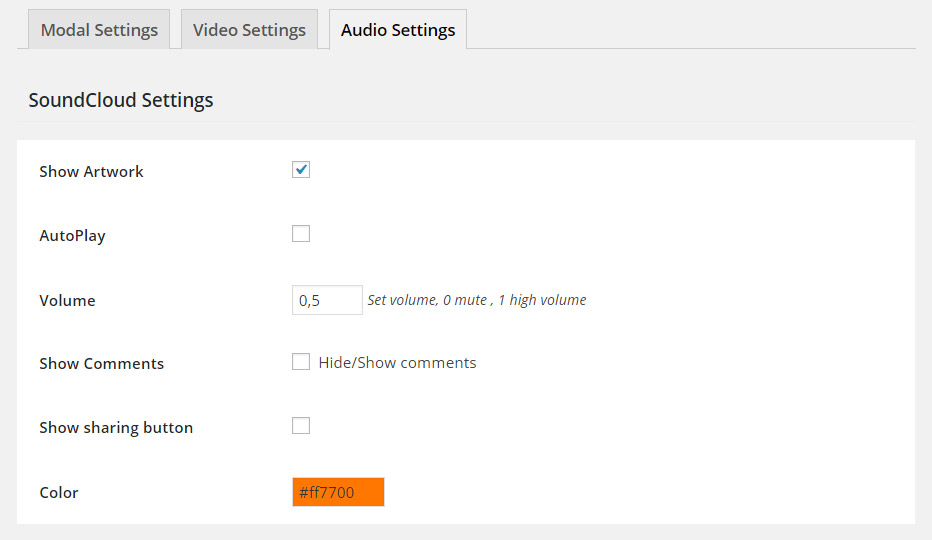Click the Show Artwork row label
Image resolution: width=932 pixels, height=540 pixels.
pos(91,172)
